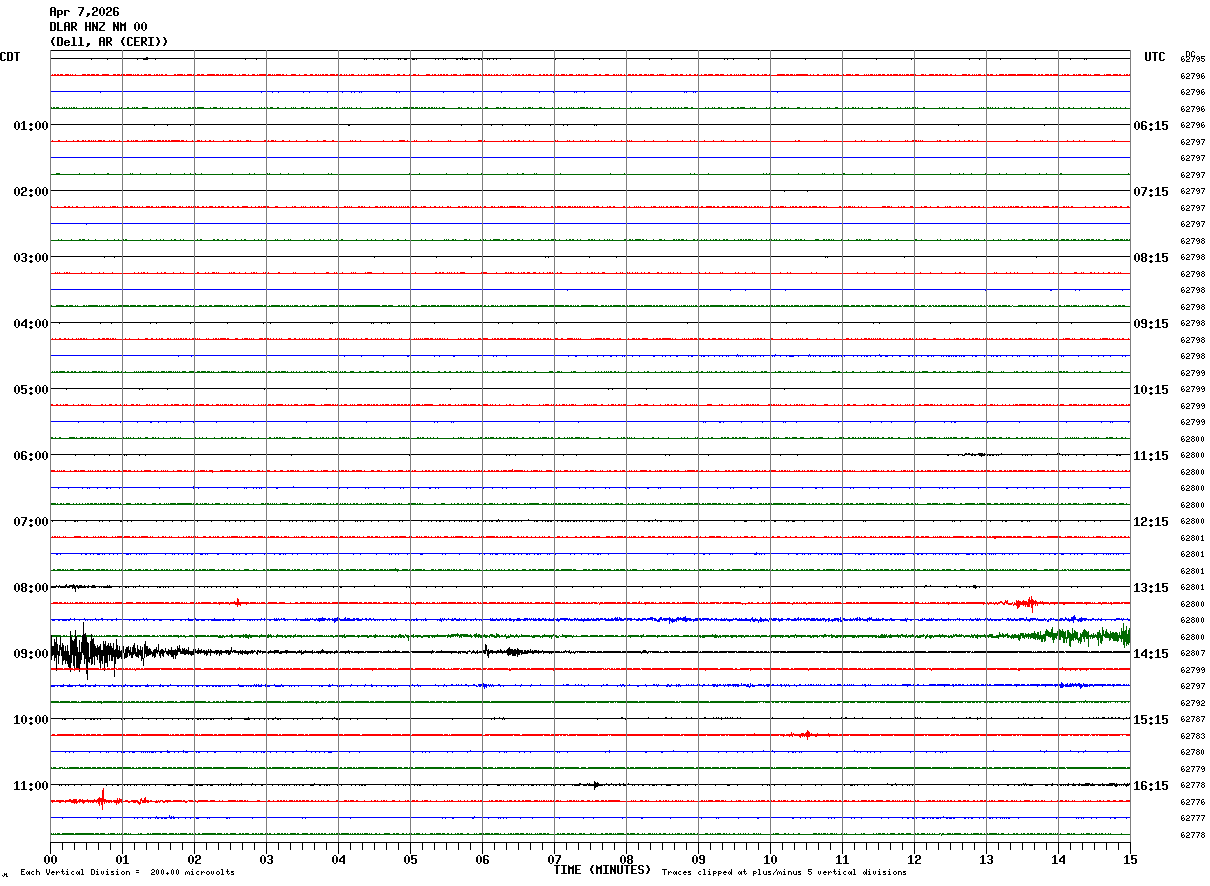
Task: Click the 12 minute axis tick label
Action: [x=914, y=860]
